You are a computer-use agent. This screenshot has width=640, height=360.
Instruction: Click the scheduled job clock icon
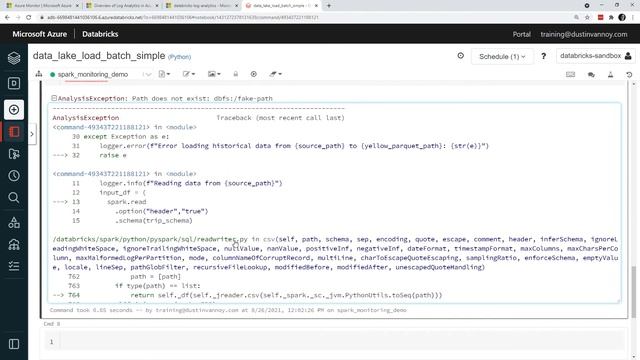click(x=460, y=56)
